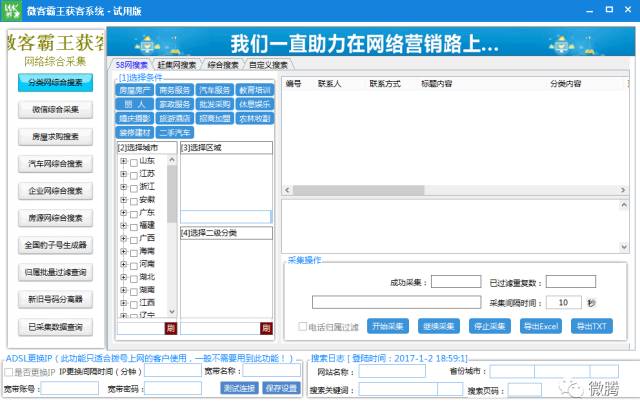Open 微信综合采集 from the sidebar
The image size is (640, 417).
tap(56, 110)
